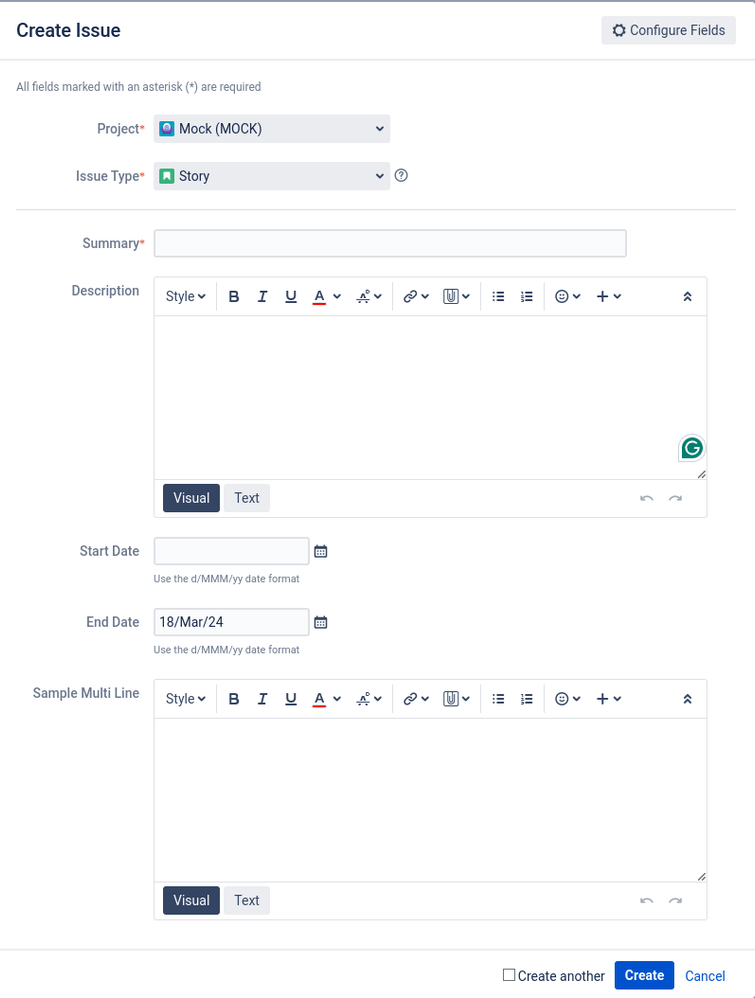755x998 pixels.
Task: Open more formatting menu in Sample Multi Line toolbar
Action: (x=369, y=699)
